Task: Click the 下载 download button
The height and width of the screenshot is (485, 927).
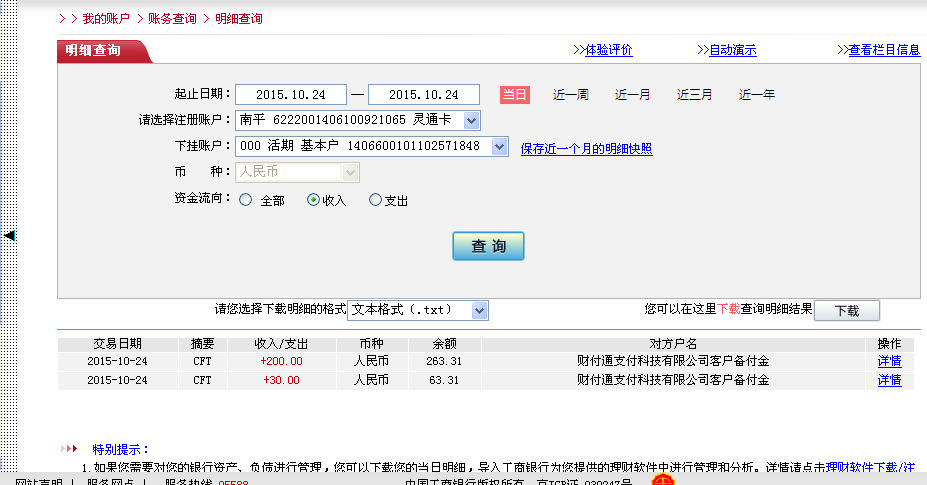Action: coord(846,310)
